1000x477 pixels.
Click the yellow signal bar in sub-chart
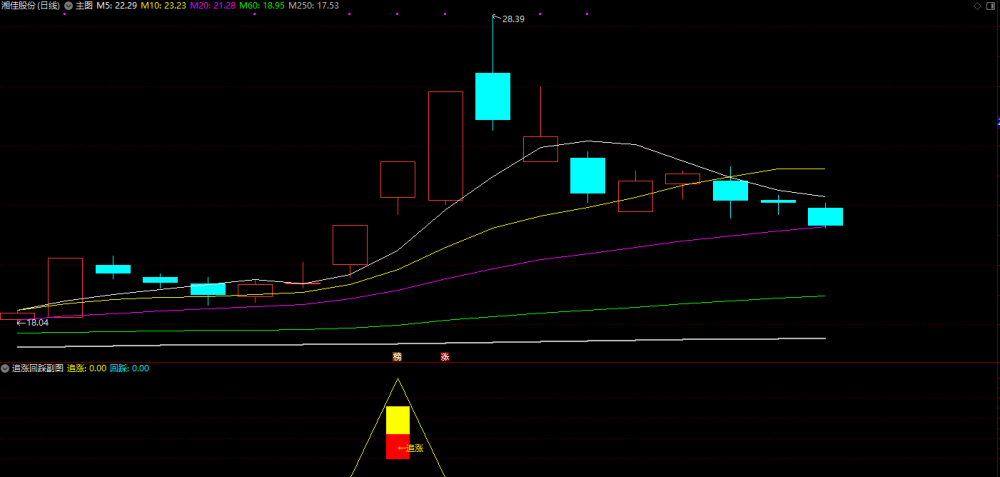click(x=398, y=420)
